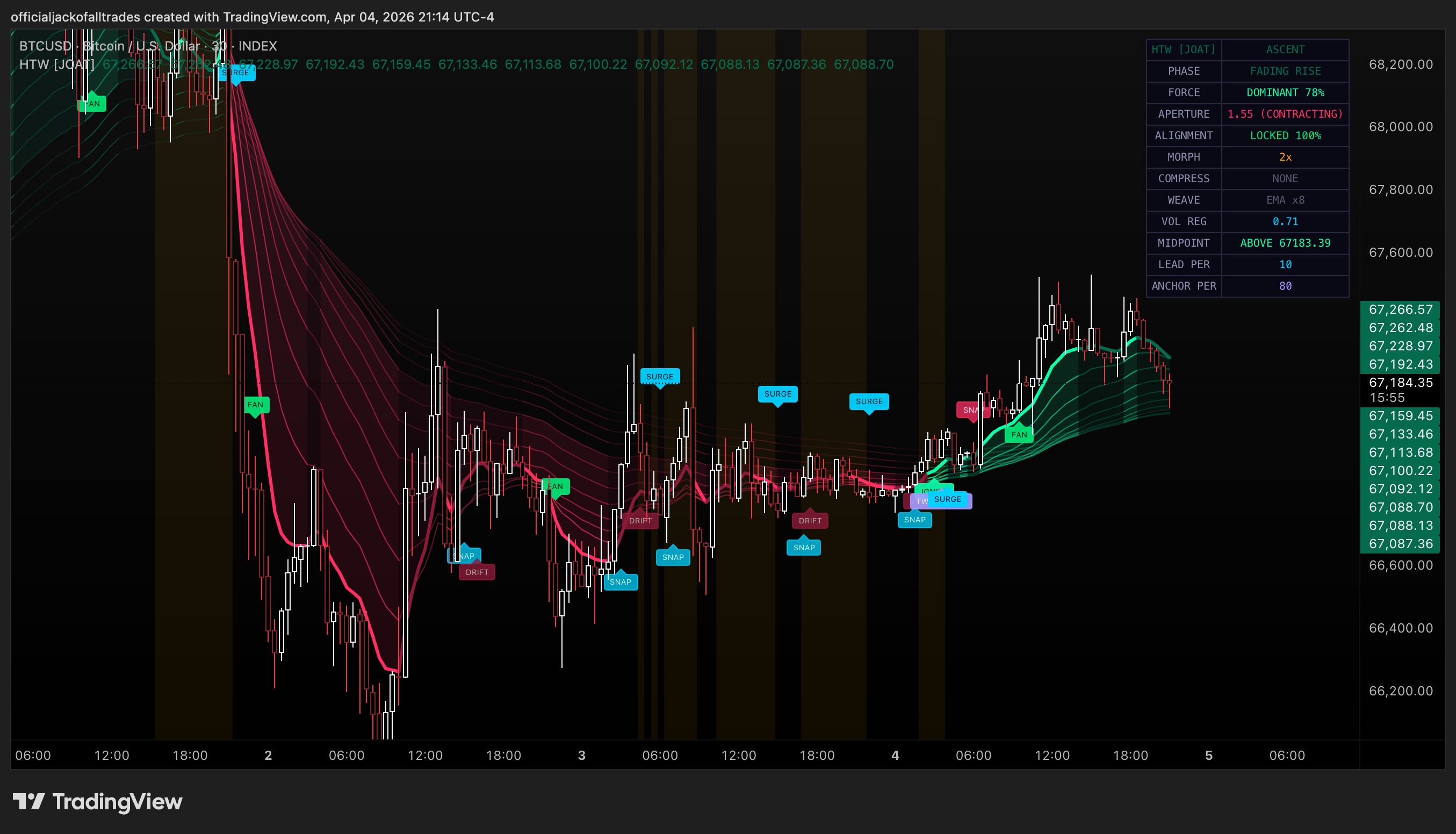The width and height of the screenshot is (1456, 834).
Task: Click the 67,100.22 value in the indicator legend
Action: point(598,64)
